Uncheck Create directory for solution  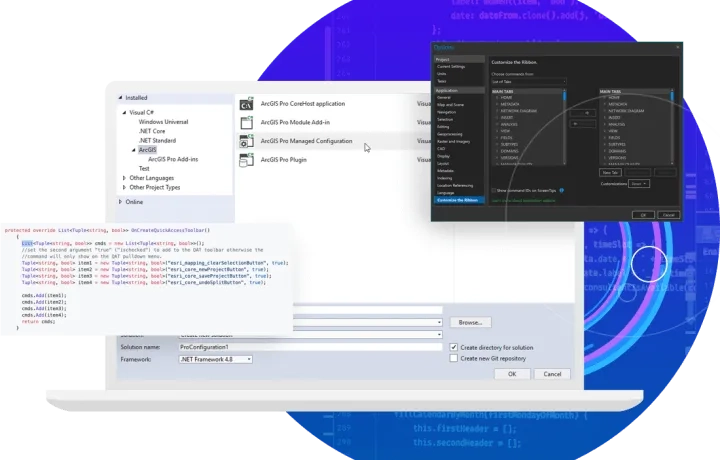point(453,347)
